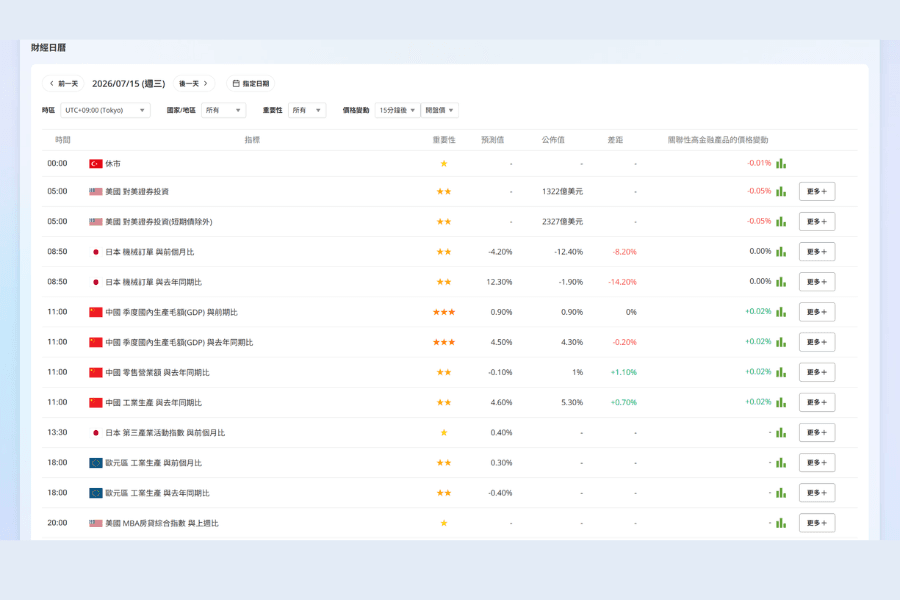Click the 預測值 column header

click(x=492, y=140)
